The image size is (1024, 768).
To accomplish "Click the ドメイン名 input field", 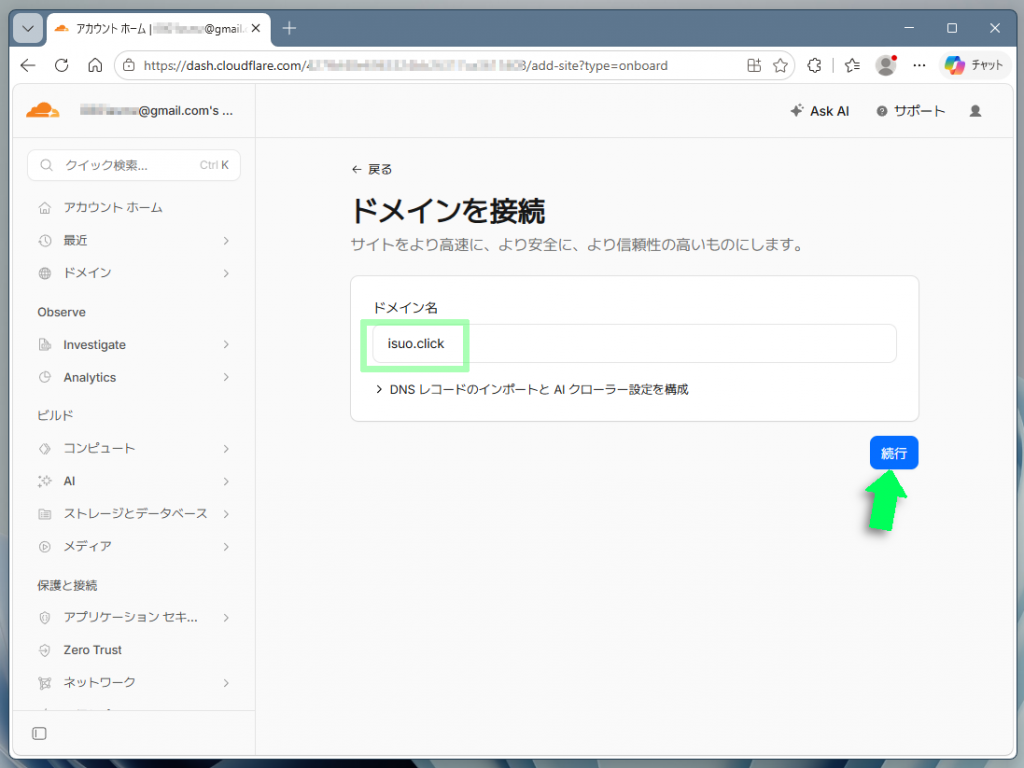I will 634,344.
